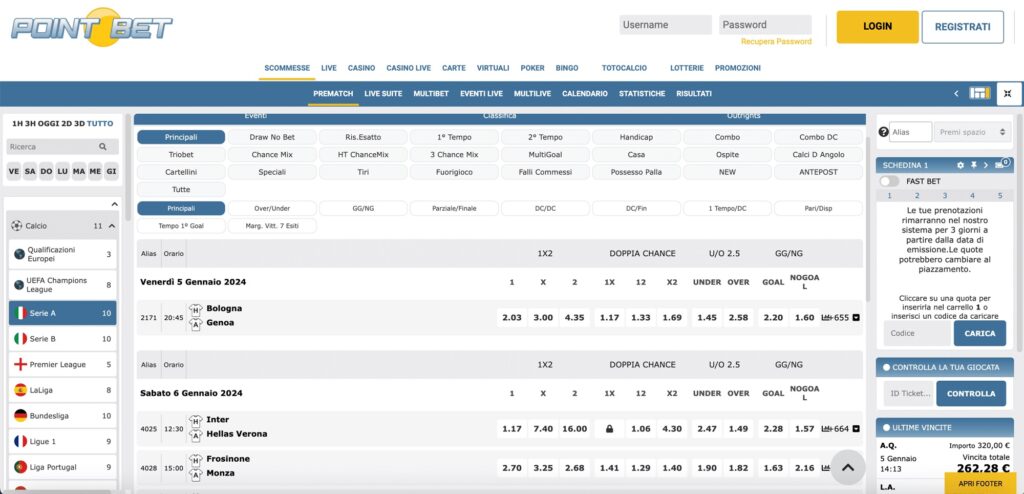Click the PointBet logo
The width and height of the screenshot is (1024, 494).
[91, 27]
